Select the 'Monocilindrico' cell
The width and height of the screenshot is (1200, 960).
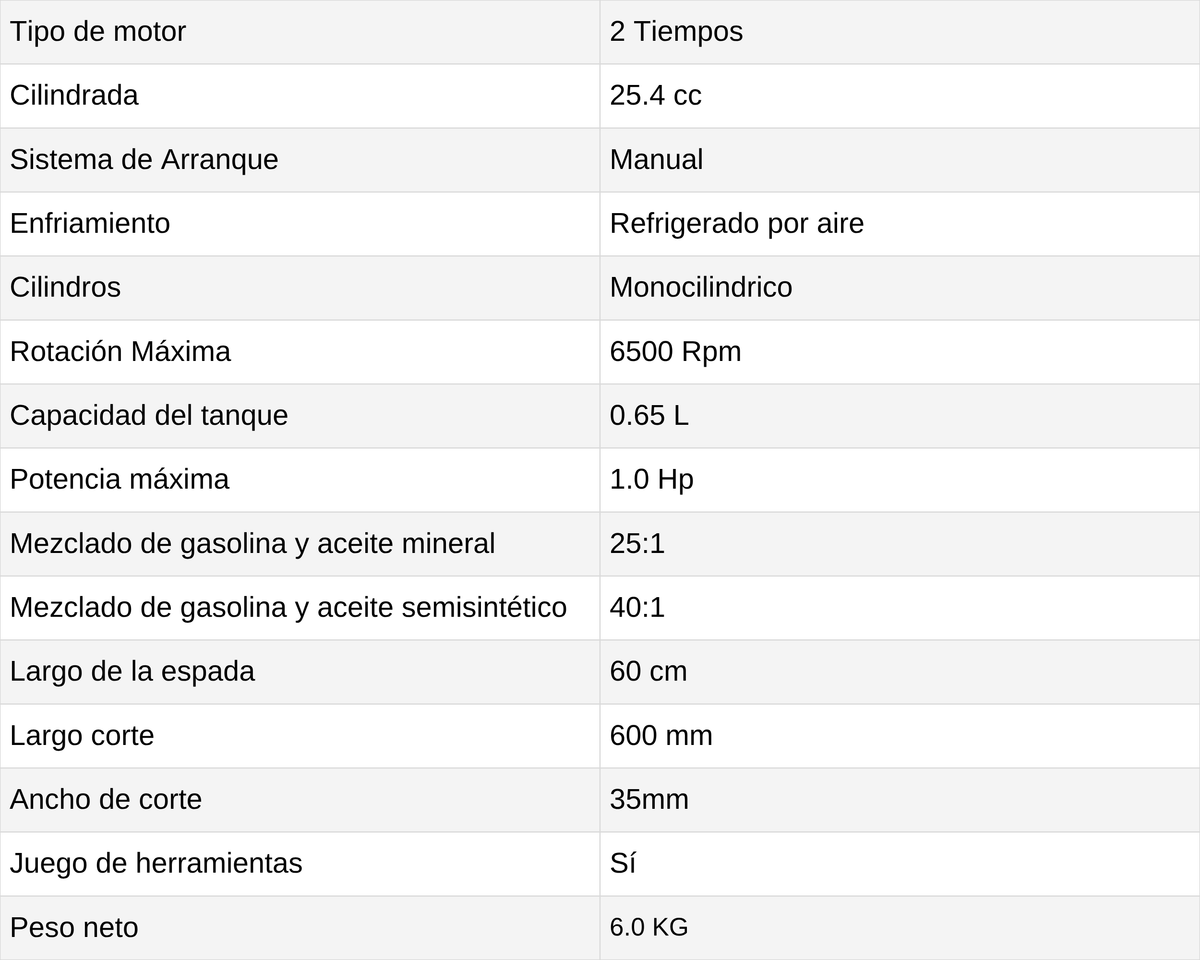point(900,288)
